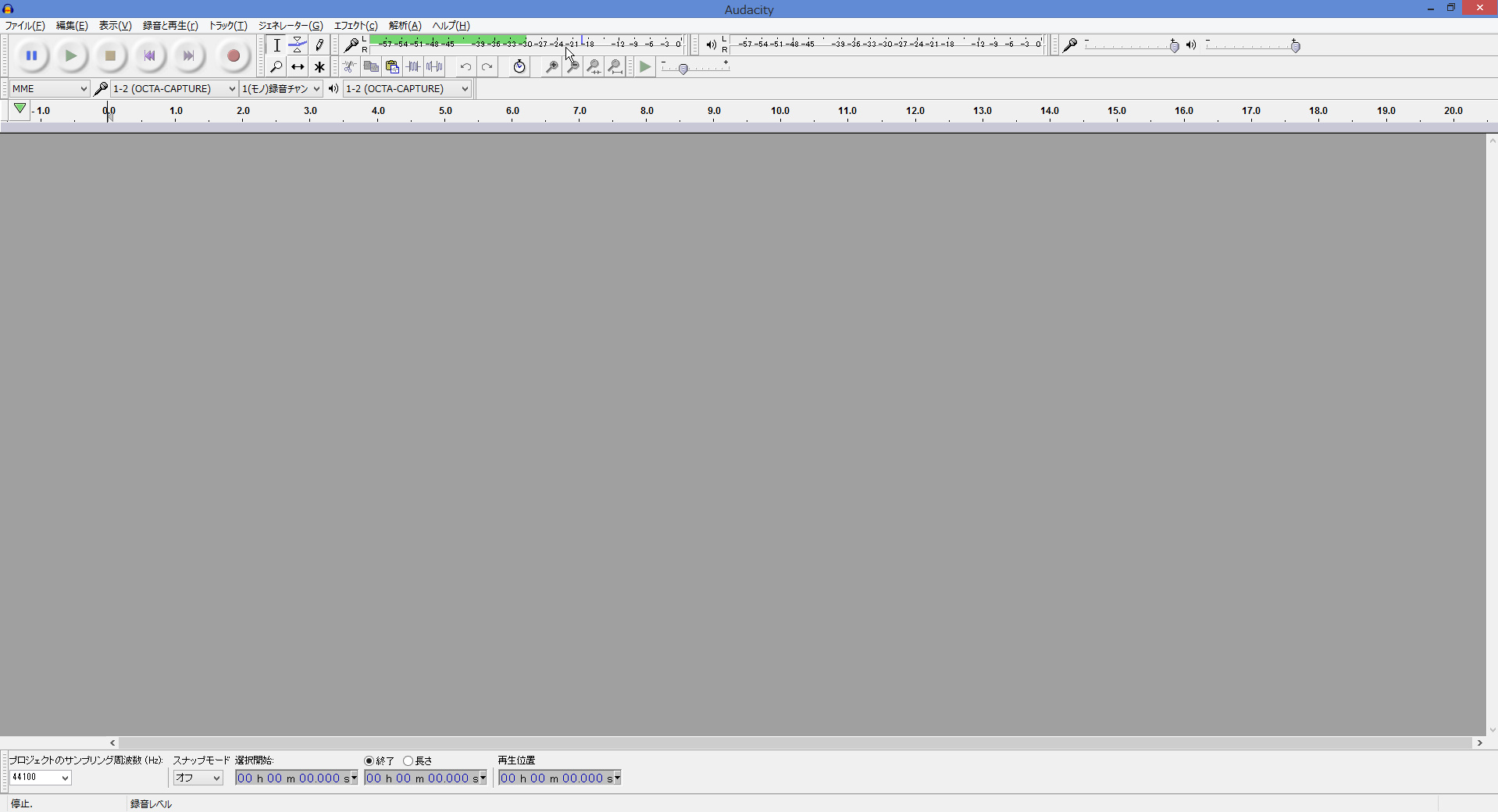Skip to the start of the project
1498x812 pixels.
(149, 55)
